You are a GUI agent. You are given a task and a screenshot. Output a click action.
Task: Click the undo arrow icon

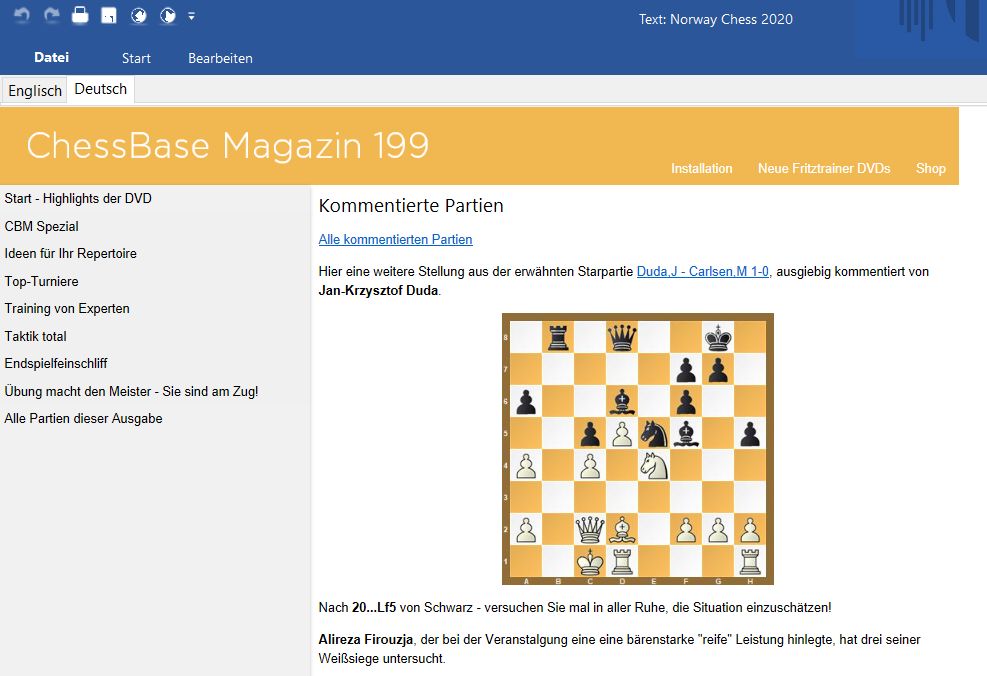click(x=22, y=16)
